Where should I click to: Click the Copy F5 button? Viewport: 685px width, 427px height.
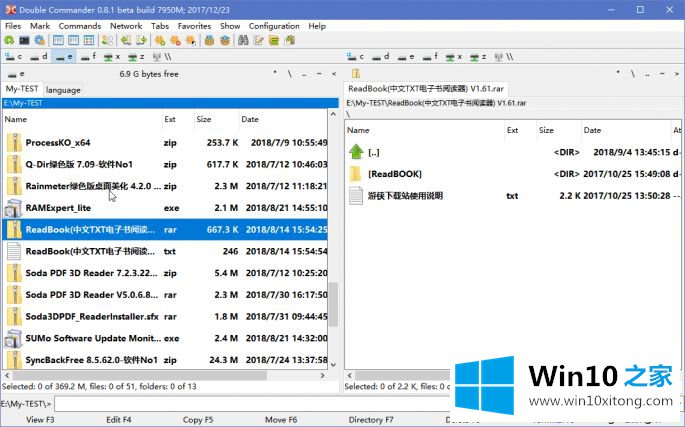198,420
